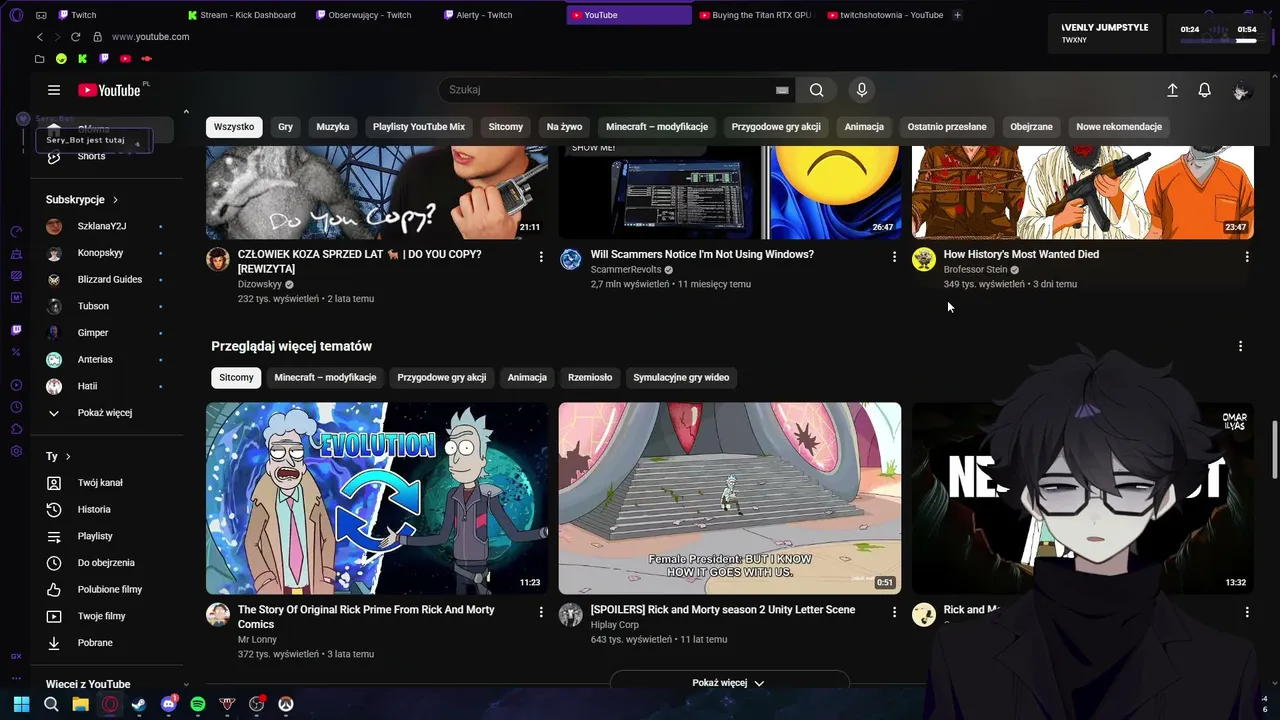This screenshot has width=1280, height=720.
Task: Click the magnifier search button on YouTube
Action: tap(817, 90)
